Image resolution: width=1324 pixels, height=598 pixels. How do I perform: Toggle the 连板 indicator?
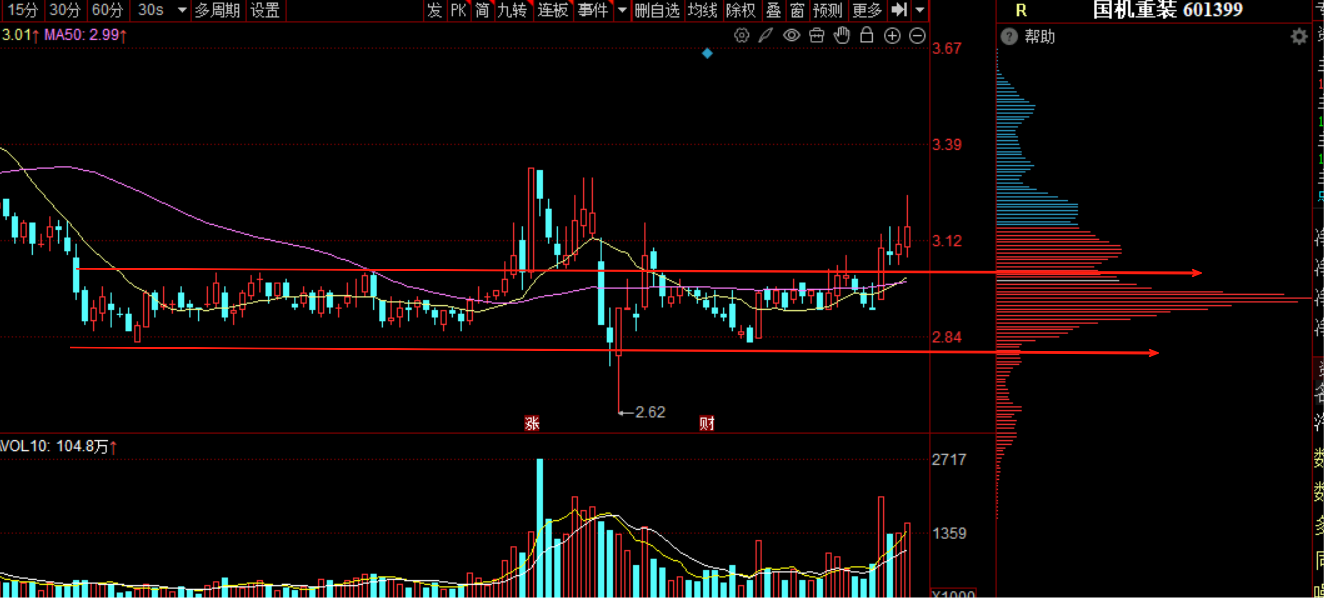[552, 10]
